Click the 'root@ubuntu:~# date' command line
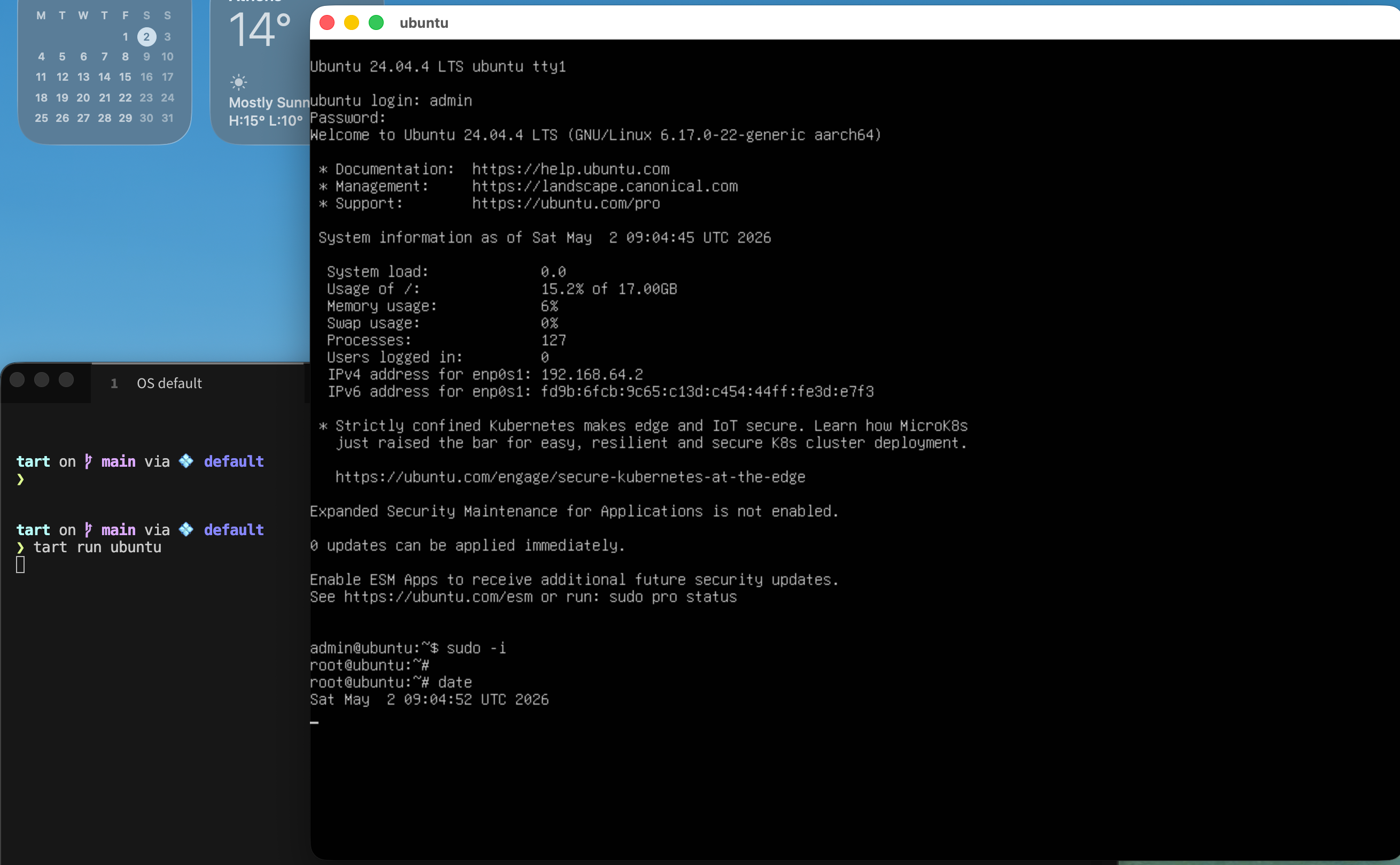The image size is (1400, 865). point(391,683)
